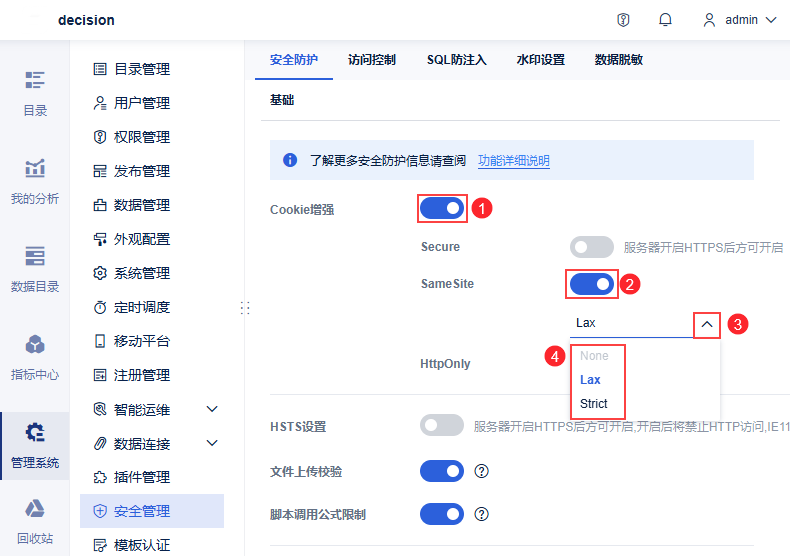The image size is (790, 556).
Task: Expand the 智能运维 menu group
Action: click(x=212, y=409)
